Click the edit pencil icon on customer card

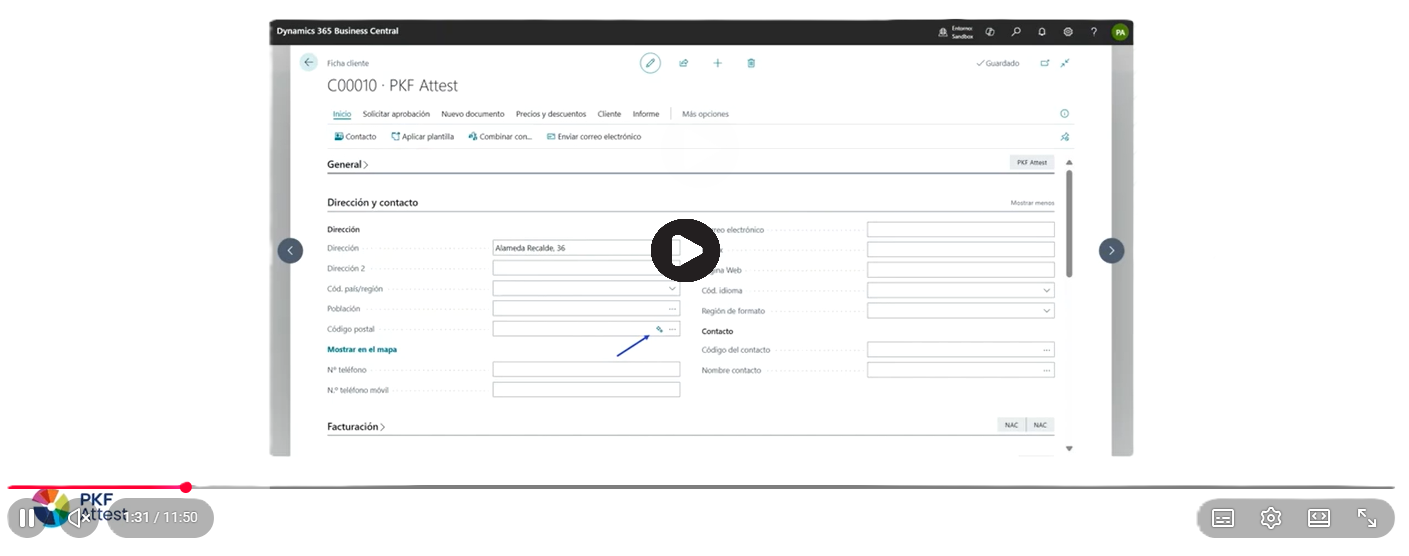650,63
